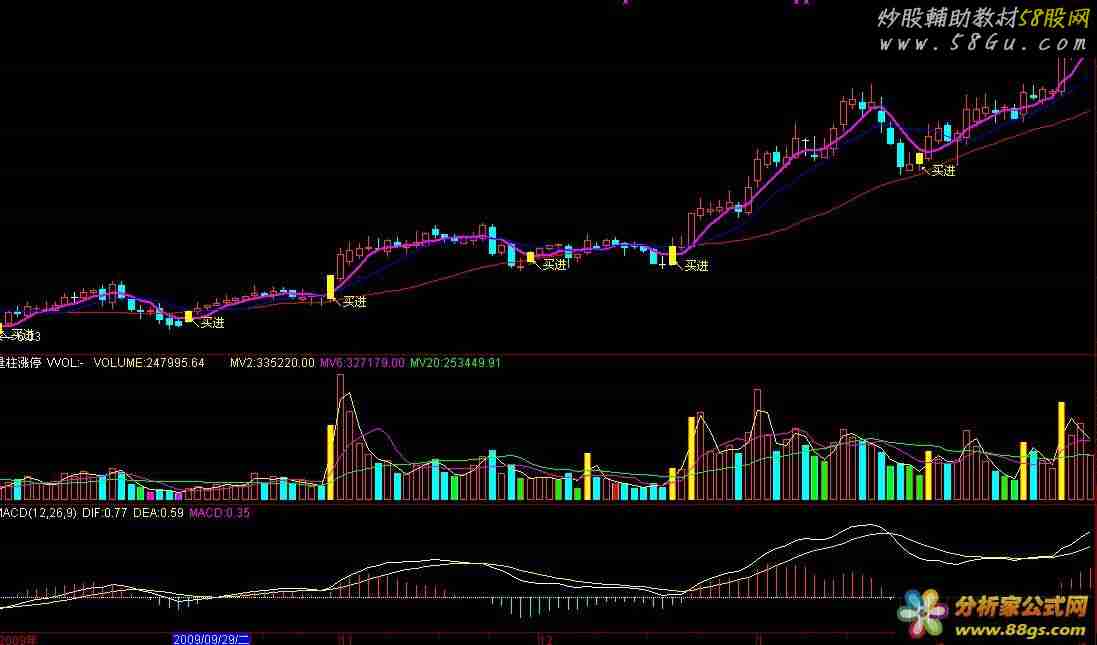Click the VOLUME:247995.64 readout
Screen dimensions: 1097x645
tap(149, 362)
